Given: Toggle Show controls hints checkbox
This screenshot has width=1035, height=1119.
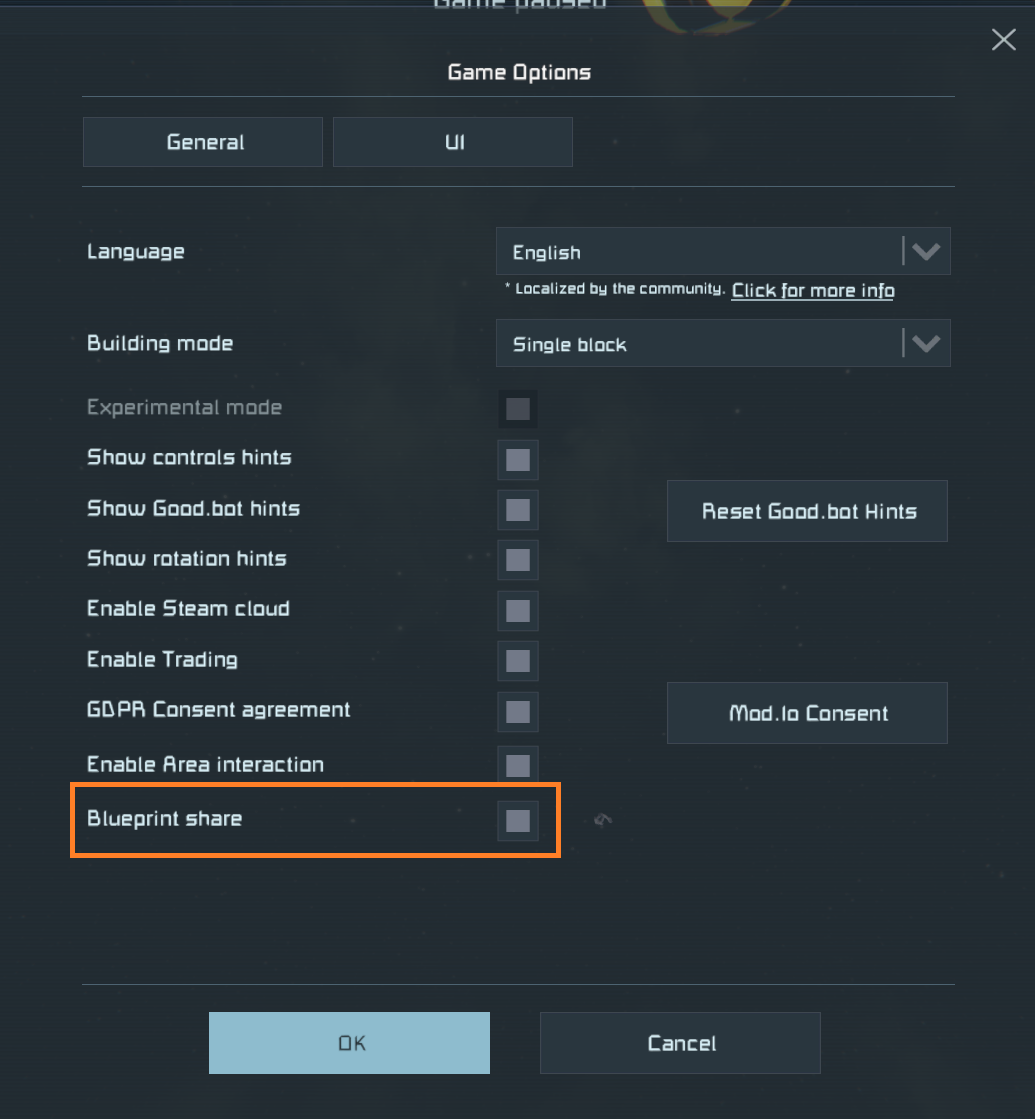Looking at the screenshot, I should coord(518,459).
